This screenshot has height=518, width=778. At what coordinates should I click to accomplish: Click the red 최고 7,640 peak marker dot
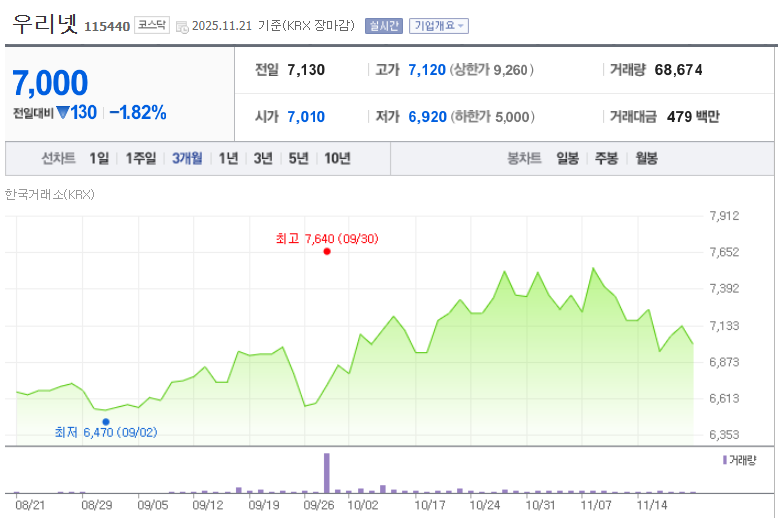327,252
